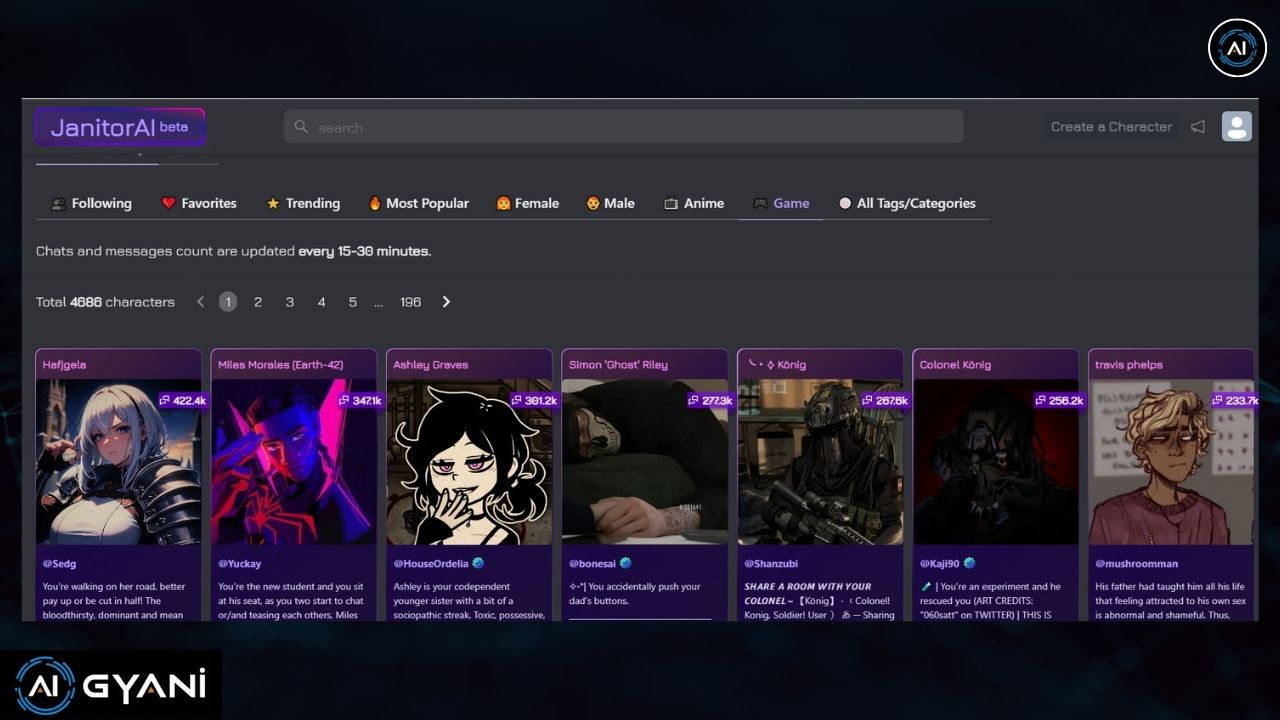Click verified badge next to @HouseOrdelia
Image resolution: width=1280 pixels, height=720 pixels.
point(478,564)
